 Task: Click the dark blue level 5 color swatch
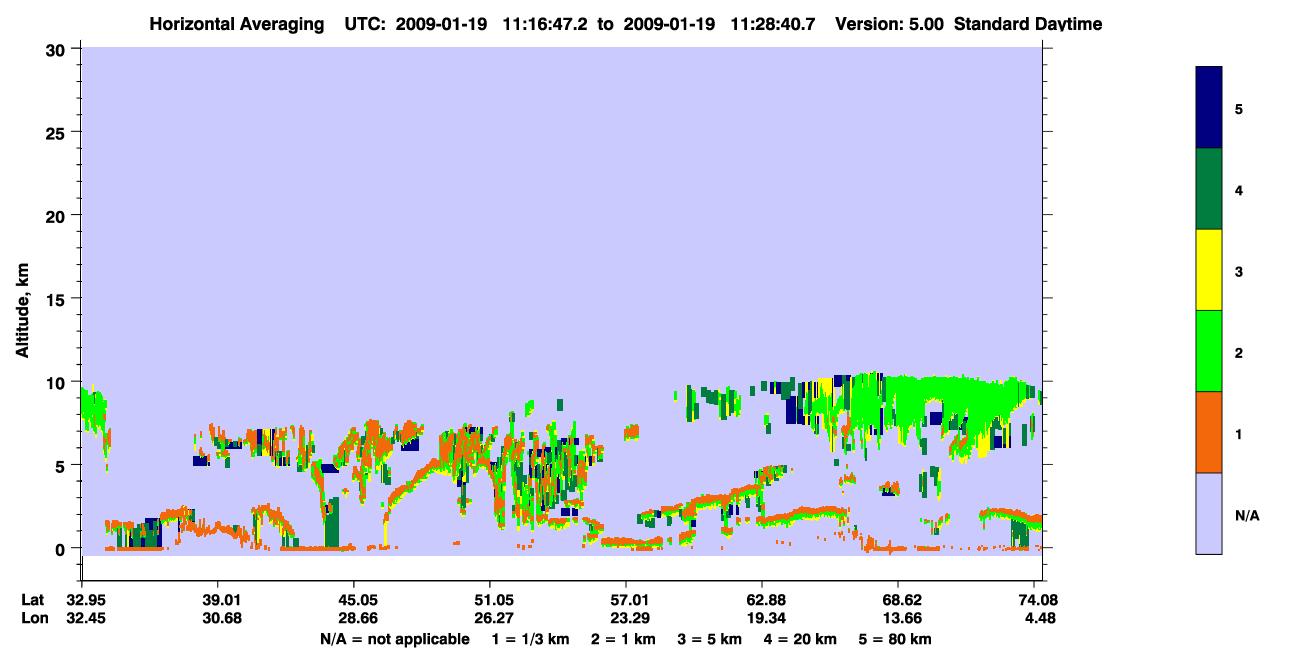(1209, 108)
